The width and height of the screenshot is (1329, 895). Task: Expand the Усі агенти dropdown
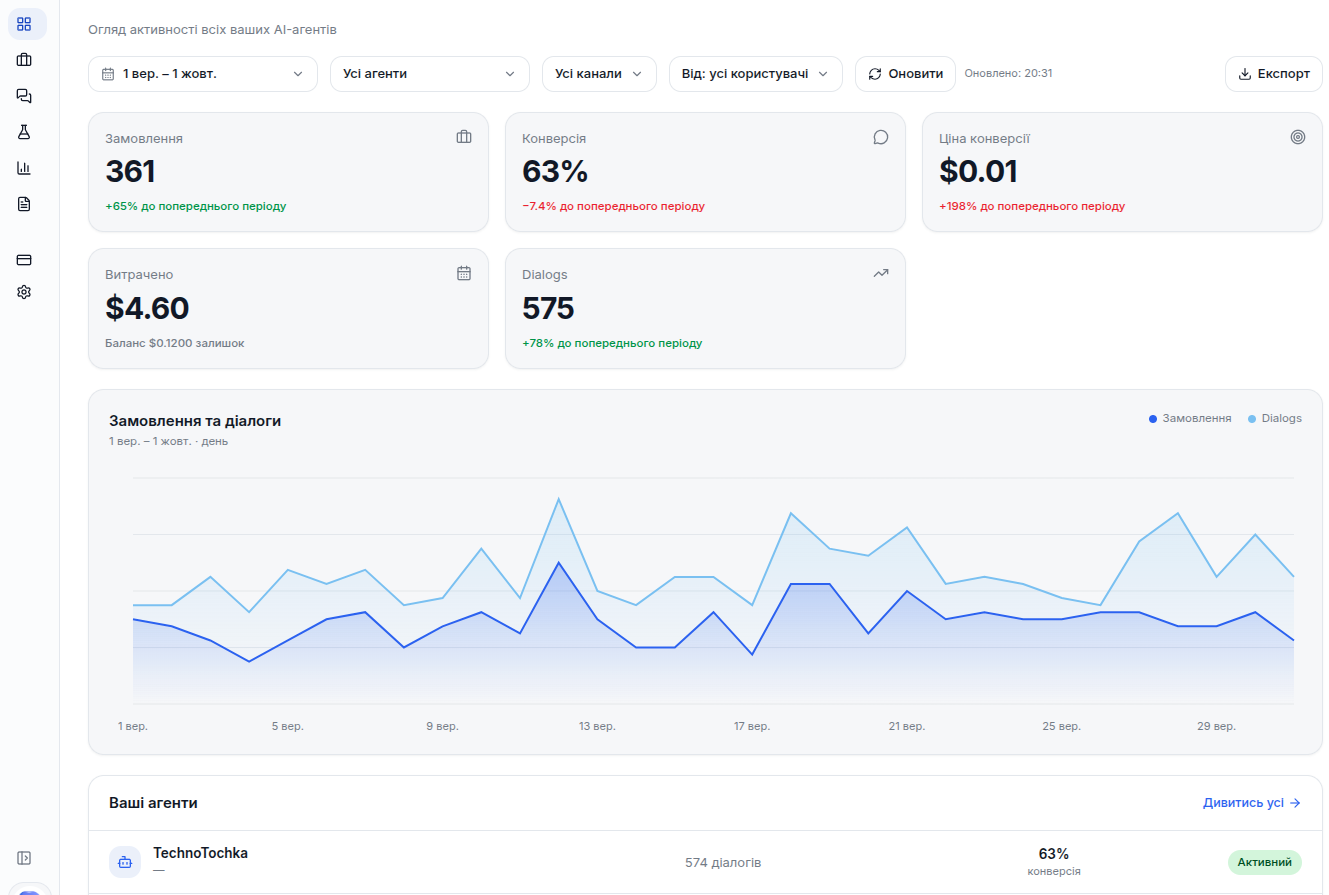pyautogui.click(x=430, y=74)
